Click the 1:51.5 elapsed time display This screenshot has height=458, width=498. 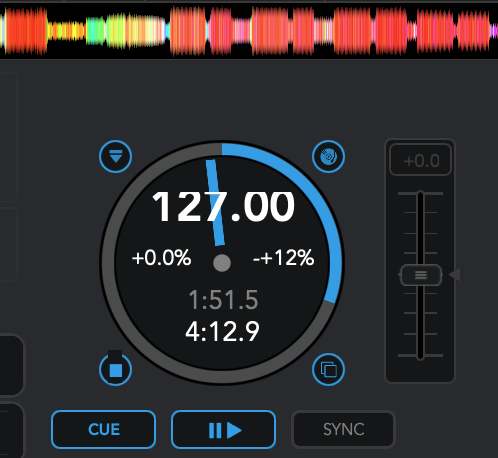(223, 300)
